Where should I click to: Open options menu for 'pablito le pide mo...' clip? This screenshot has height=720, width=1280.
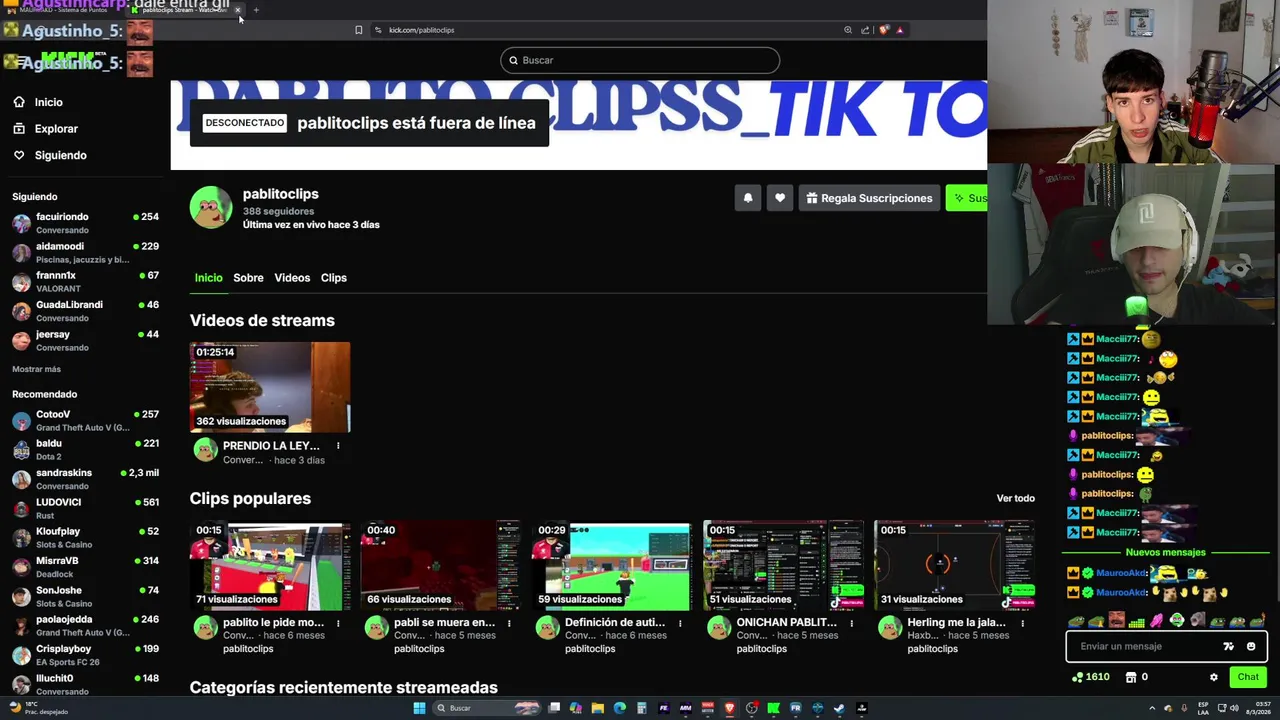tap(338, 623)
